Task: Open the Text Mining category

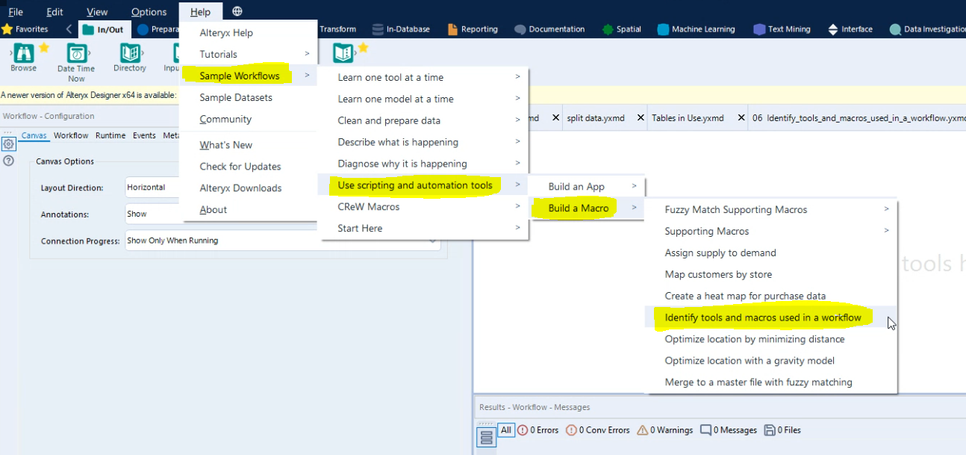Action: [x=782, y=29]
